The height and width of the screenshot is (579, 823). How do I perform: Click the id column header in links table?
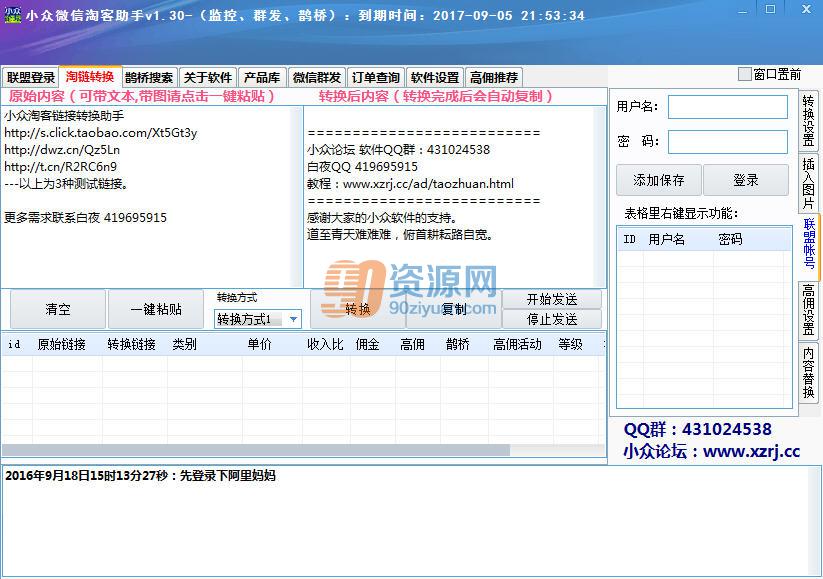coord(15,344)
